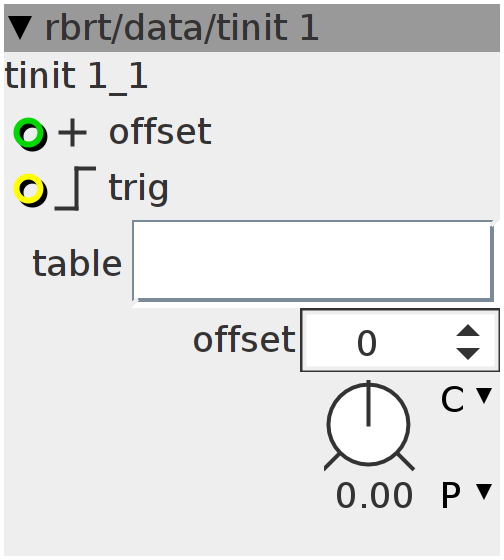
Task: Click the offset inlet label text
Action: (160, 131)
